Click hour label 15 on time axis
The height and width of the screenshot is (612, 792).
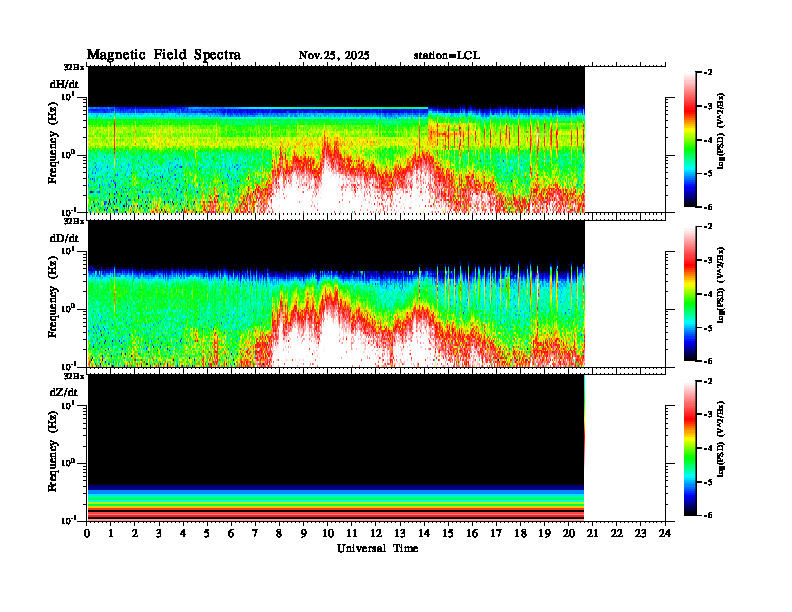coord(448,533)
